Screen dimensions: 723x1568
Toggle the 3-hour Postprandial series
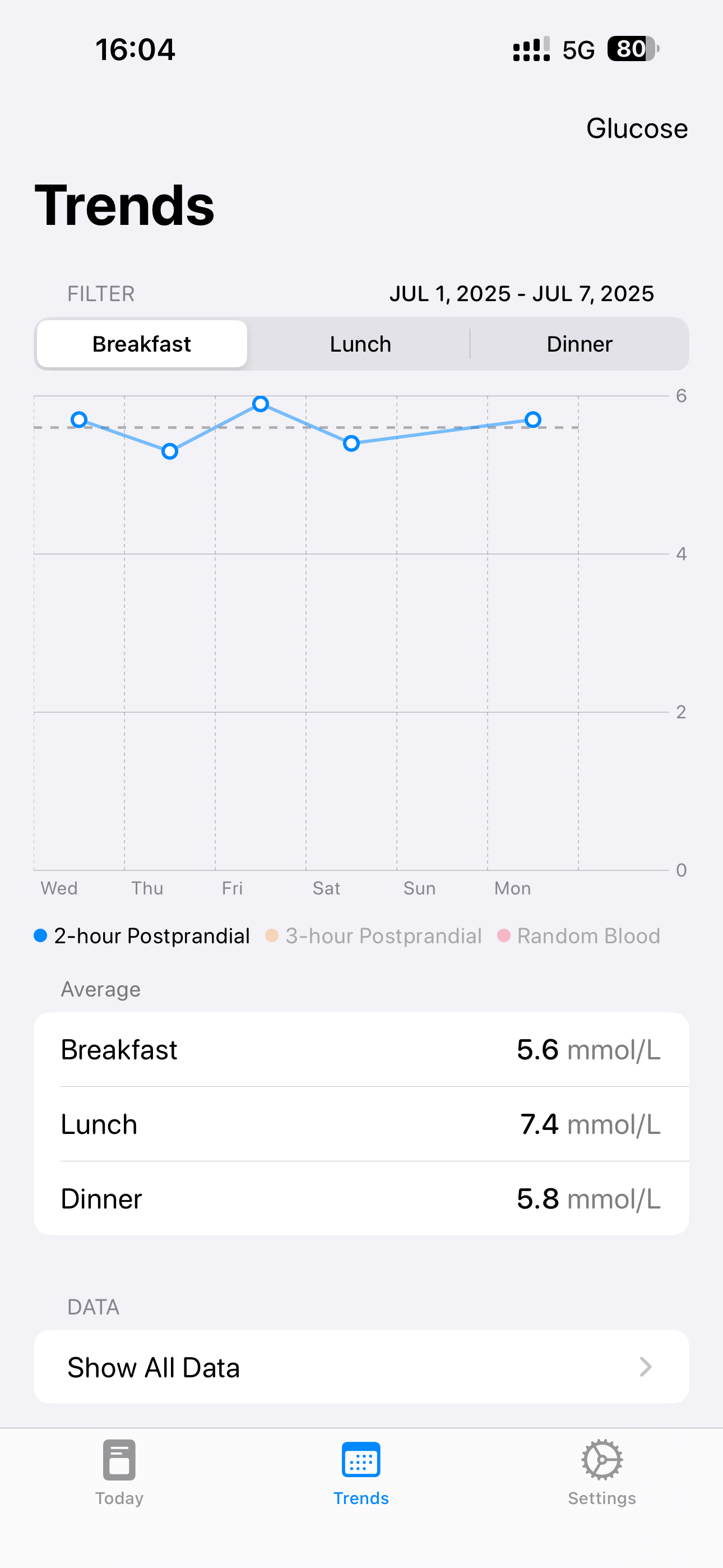(373, 935)
